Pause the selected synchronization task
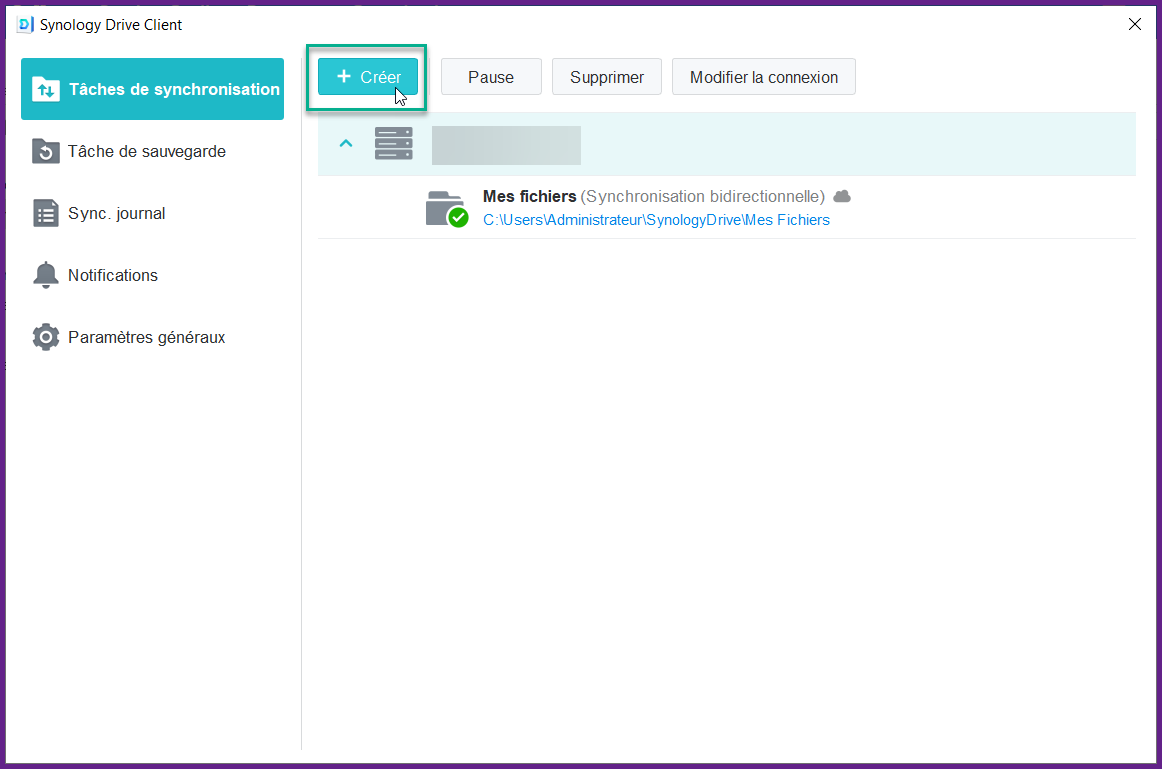The height and width of the screenshot is (769, 1162). pyautogui.click(x=491, y=77)
